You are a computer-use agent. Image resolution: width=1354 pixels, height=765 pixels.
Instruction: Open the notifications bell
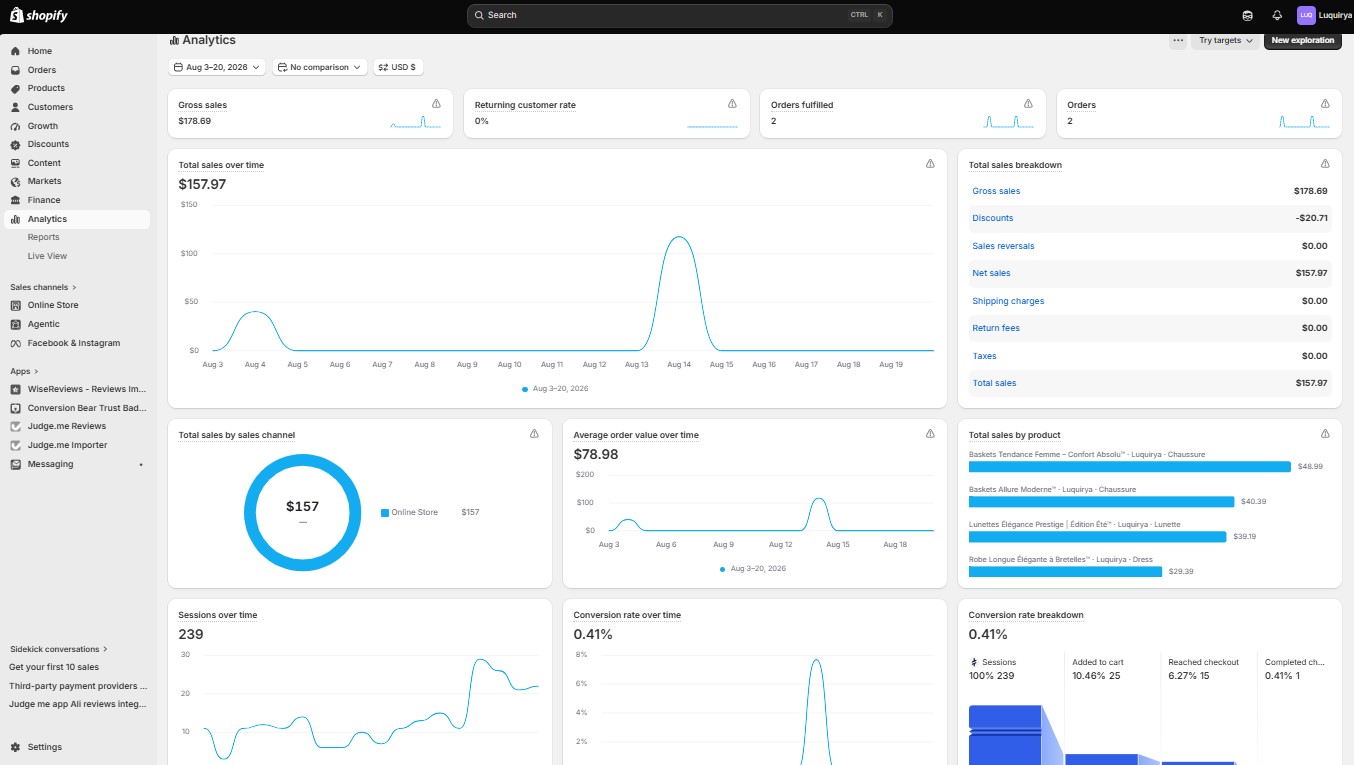tap(1277, 15)
